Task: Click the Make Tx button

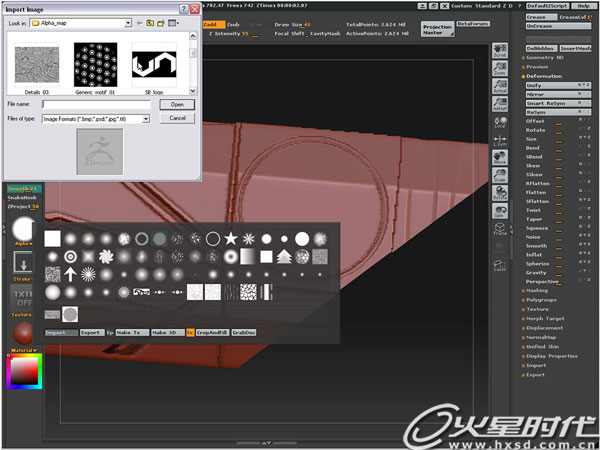Action: click(x=132, y=333)
